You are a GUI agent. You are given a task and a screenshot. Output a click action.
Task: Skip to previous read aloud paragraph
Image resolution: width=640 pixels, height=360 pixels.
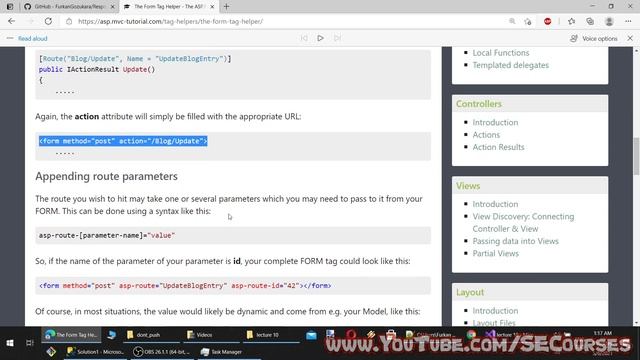(x=304, y=38)
